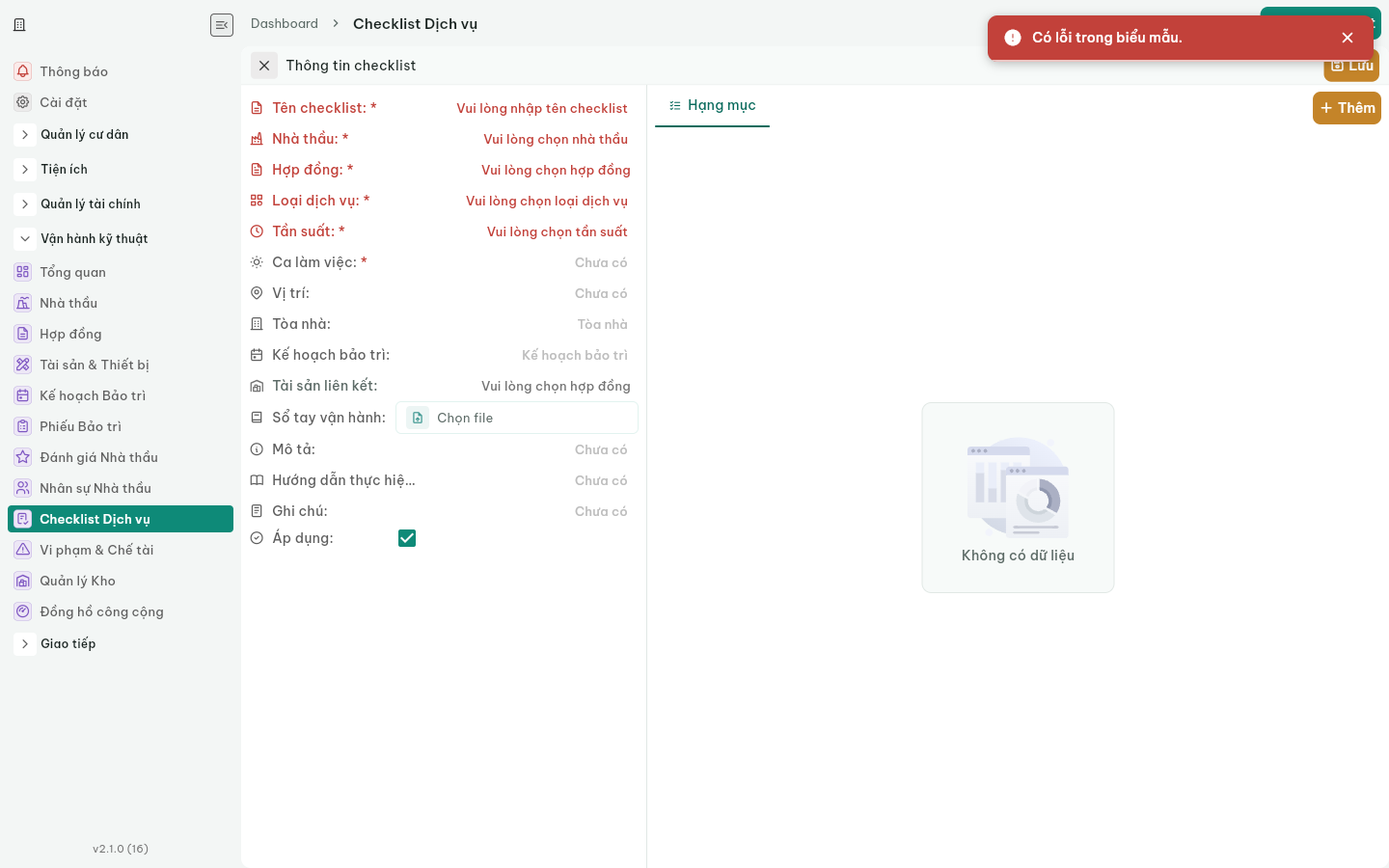The width and height of the screenshot is (1389, 868).
Task: Expand the Giao tiếp group
Action: [x=25, y=644]
